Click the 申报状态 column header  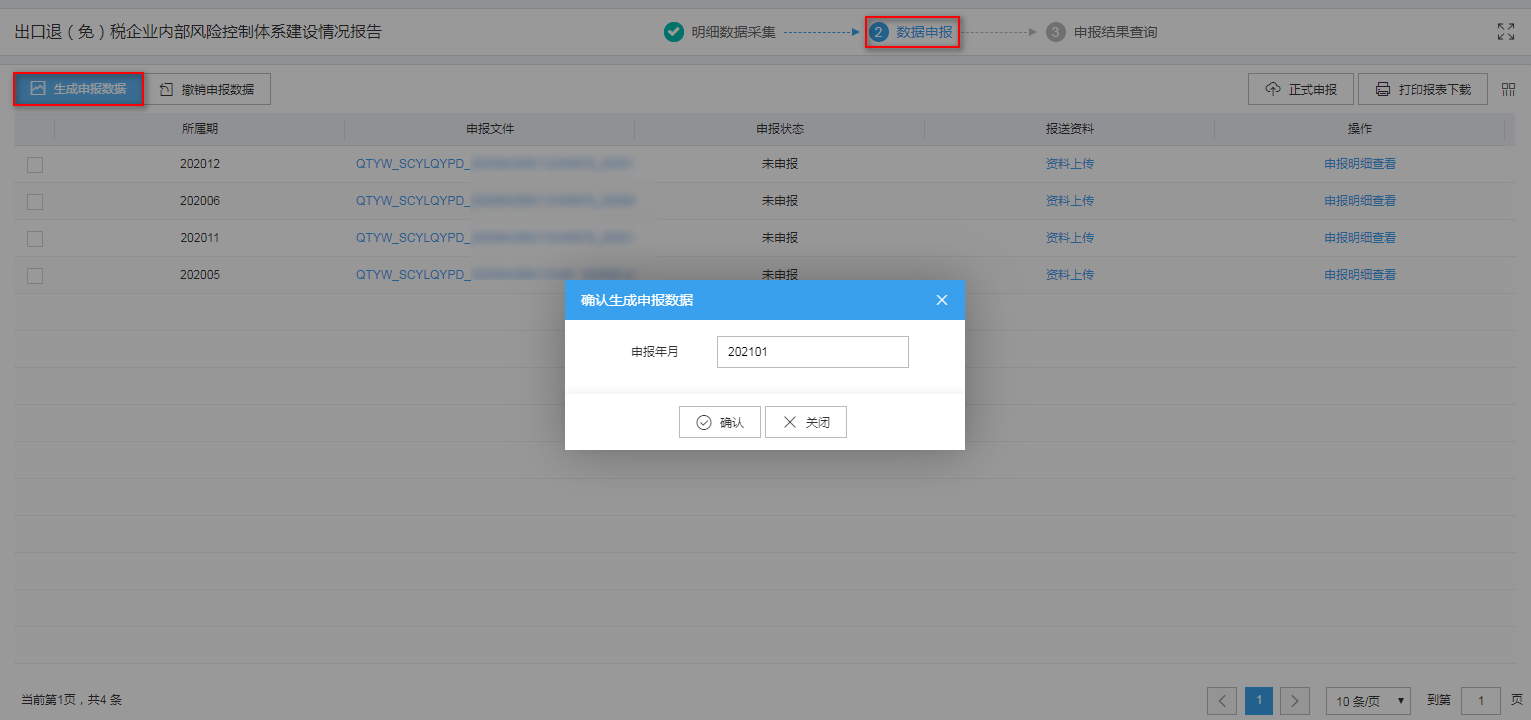click(x=780, y=129)
